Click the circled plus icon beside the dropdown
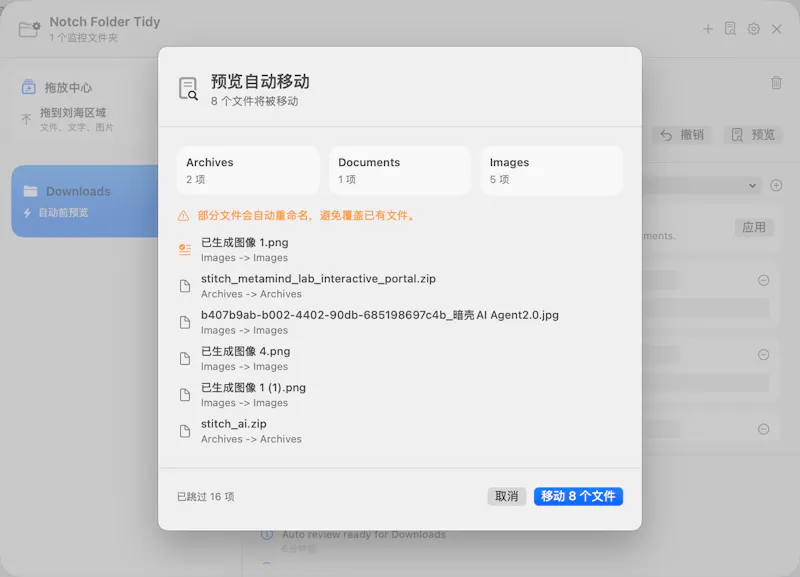This screenshot has height=577, width=800. [776, 185]
